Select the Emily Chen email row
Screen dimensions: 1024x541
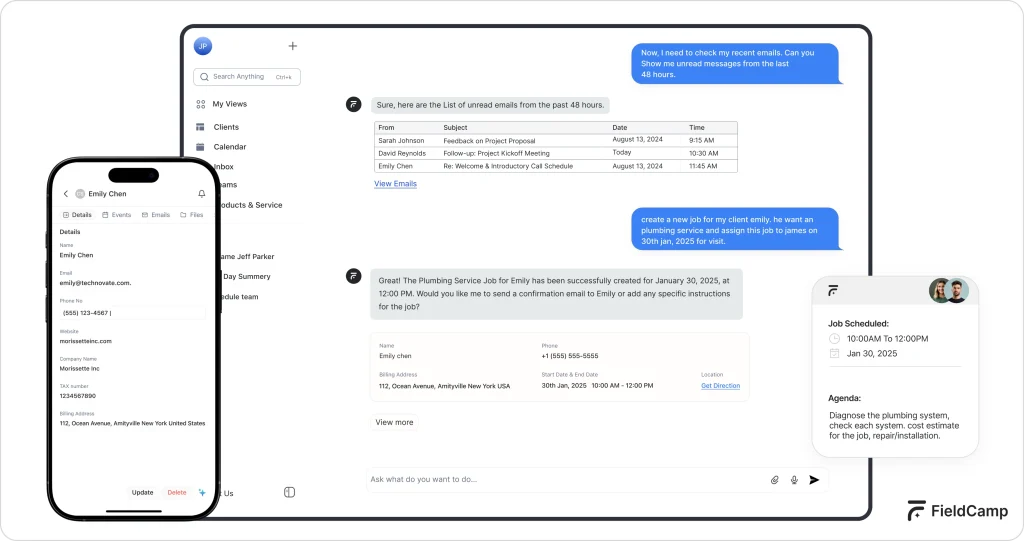pos(556,166)
